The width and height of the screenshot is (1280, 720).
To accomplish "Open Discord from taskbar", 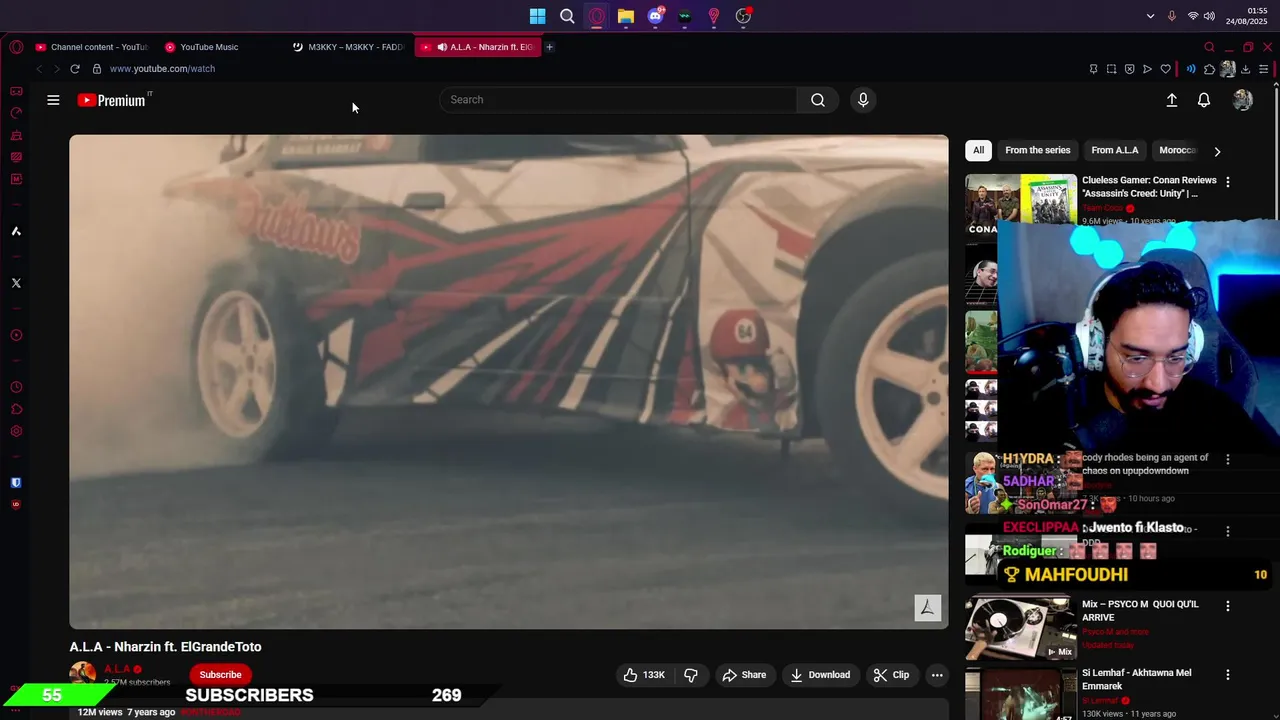I will [655, 16].
